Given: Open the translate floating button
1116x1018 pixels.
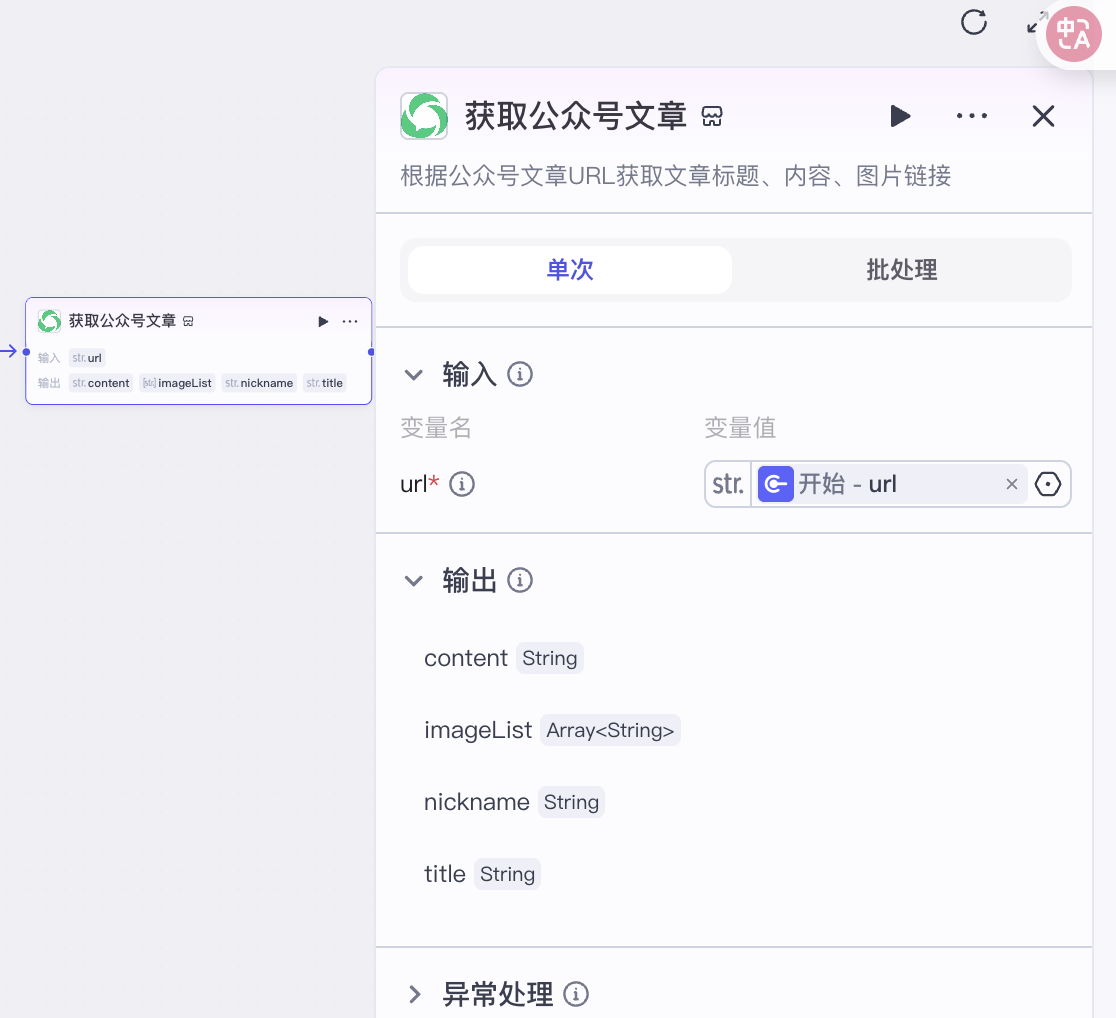Looking at the screenshot, I should click(1073, 33).
